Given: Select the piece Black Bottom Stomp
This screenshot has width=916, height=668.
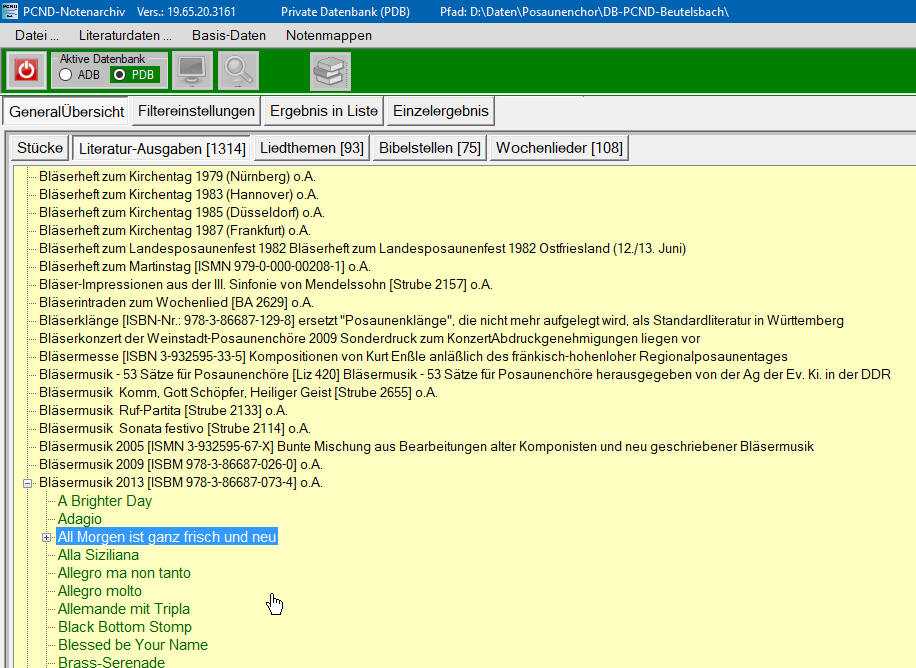Looking at the screenshot, I should (124, 628).
